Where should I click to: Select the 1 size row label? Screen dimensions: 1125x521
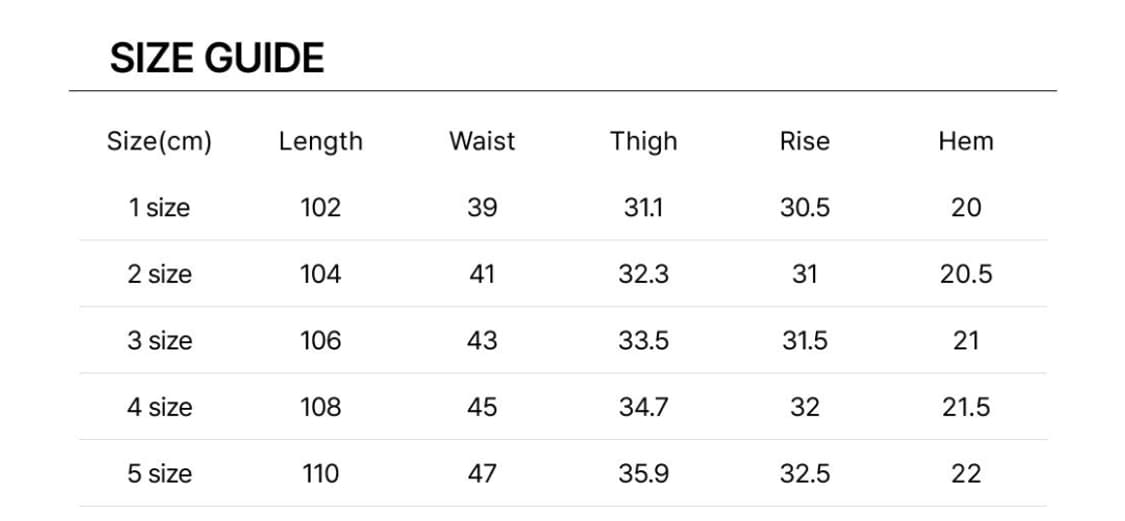coord(159,208)
